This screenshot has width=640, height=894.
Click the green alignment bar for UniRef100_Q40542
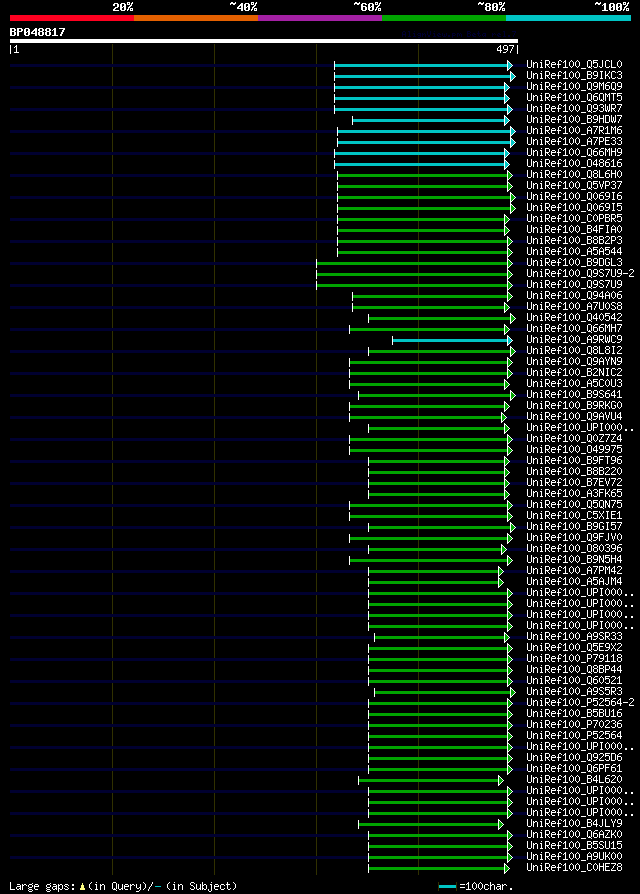point(442,319)
